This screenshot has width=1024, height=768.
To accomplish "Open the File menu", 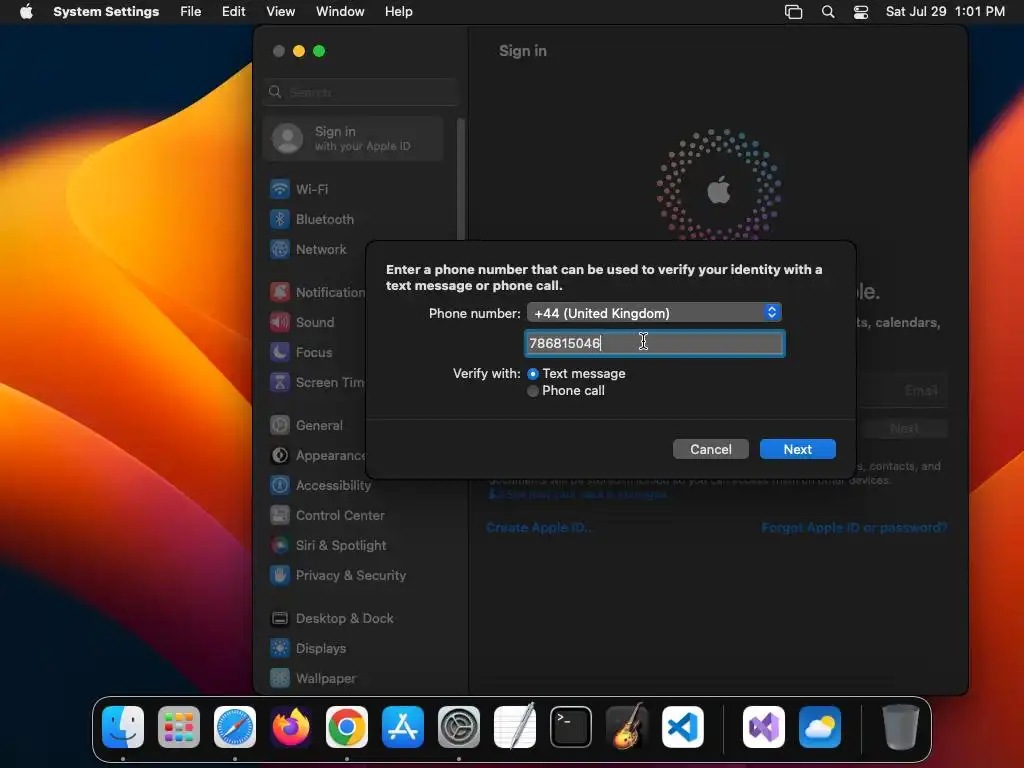I will 191,12.
